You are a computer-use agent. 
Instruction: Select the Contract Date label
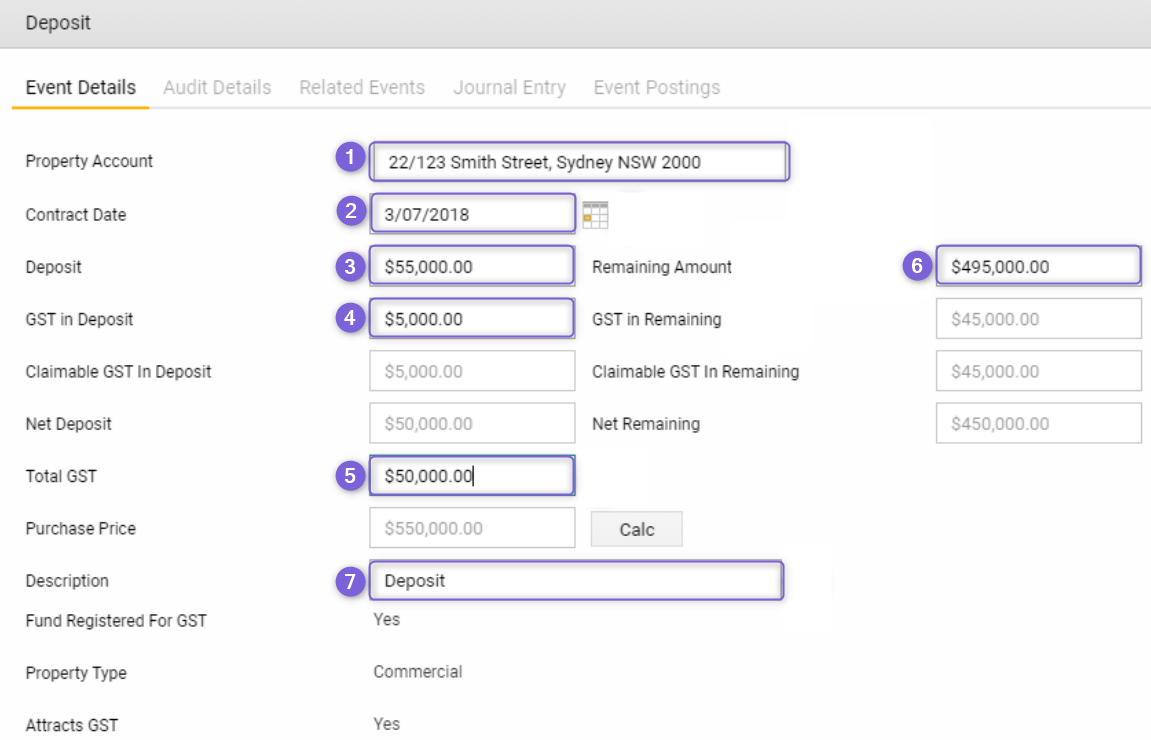[76, 215]
